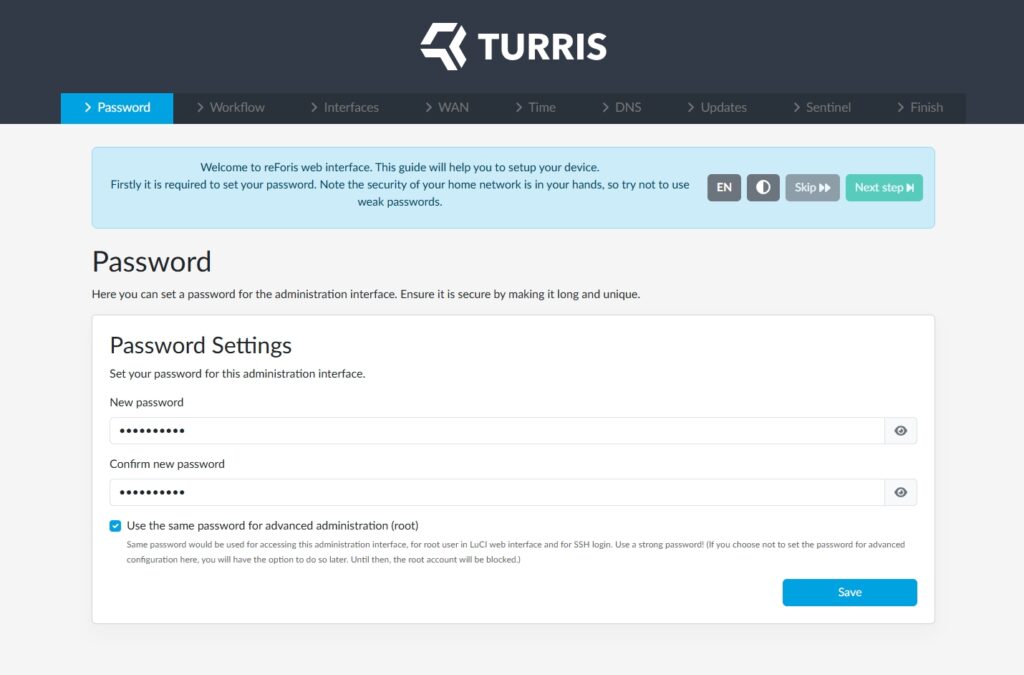The width and height of the screenshot is (1024, 675).
Task: Skip the setup guide
Action: pyautogui.click(x=812, y=188)
